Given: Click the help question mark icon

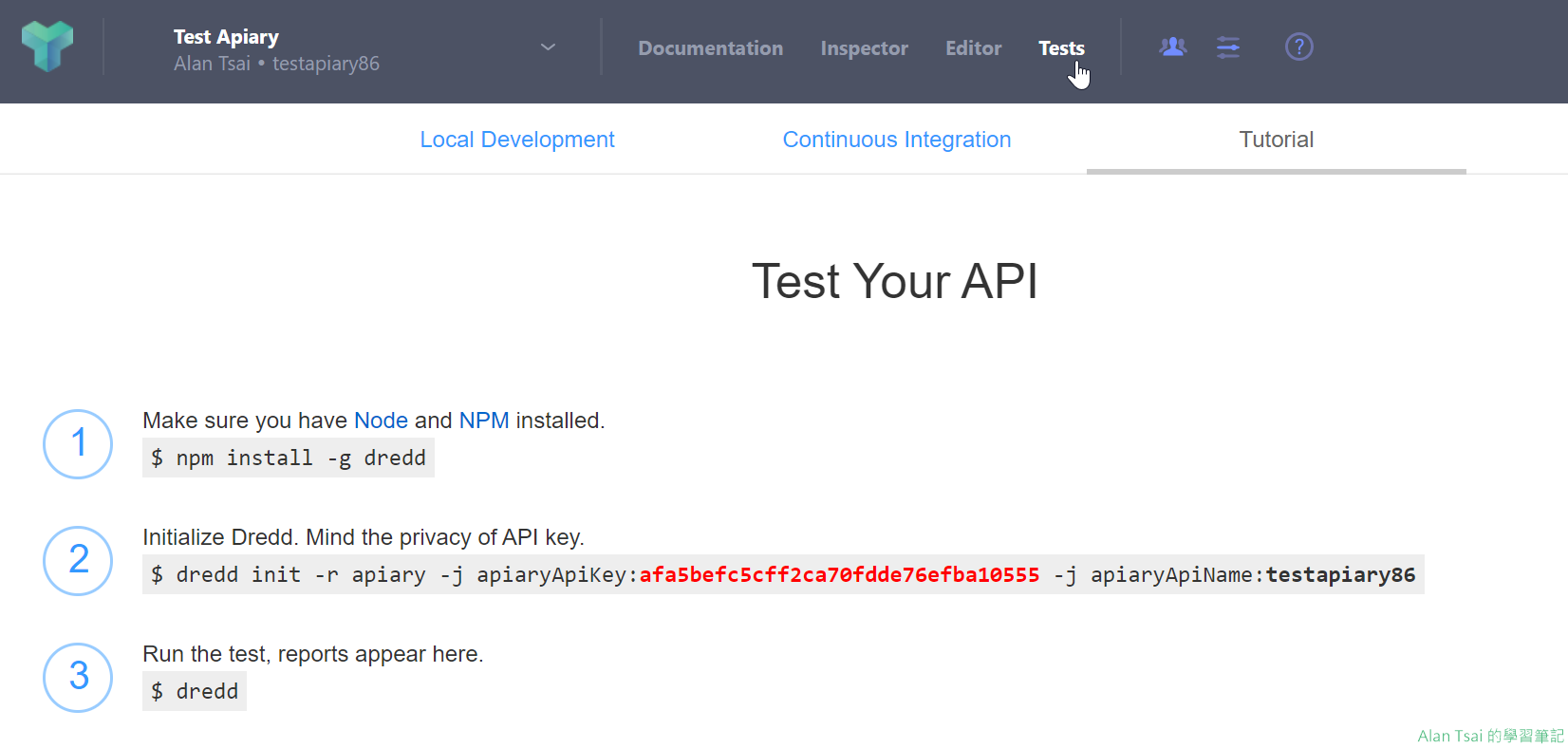Looking at the screenshot, I should [1298, 47].
